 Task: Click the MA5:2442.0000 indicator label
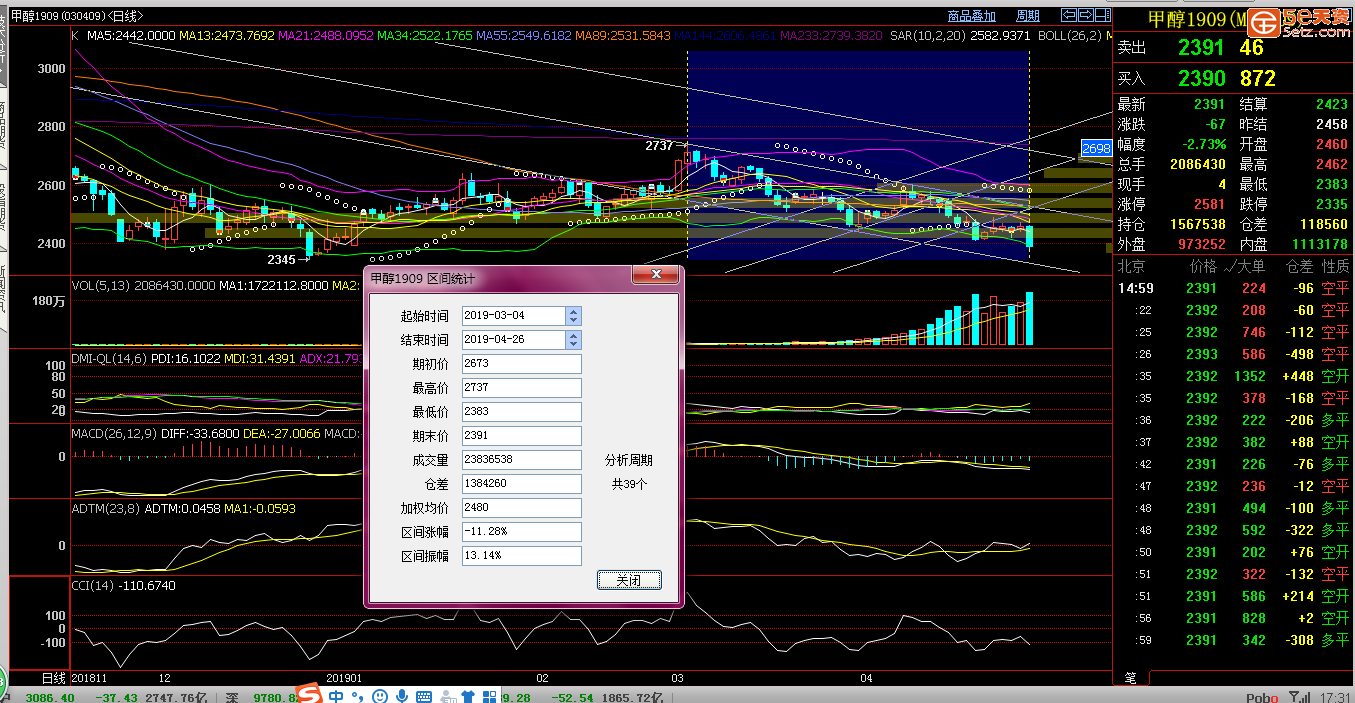coord(131,35)
